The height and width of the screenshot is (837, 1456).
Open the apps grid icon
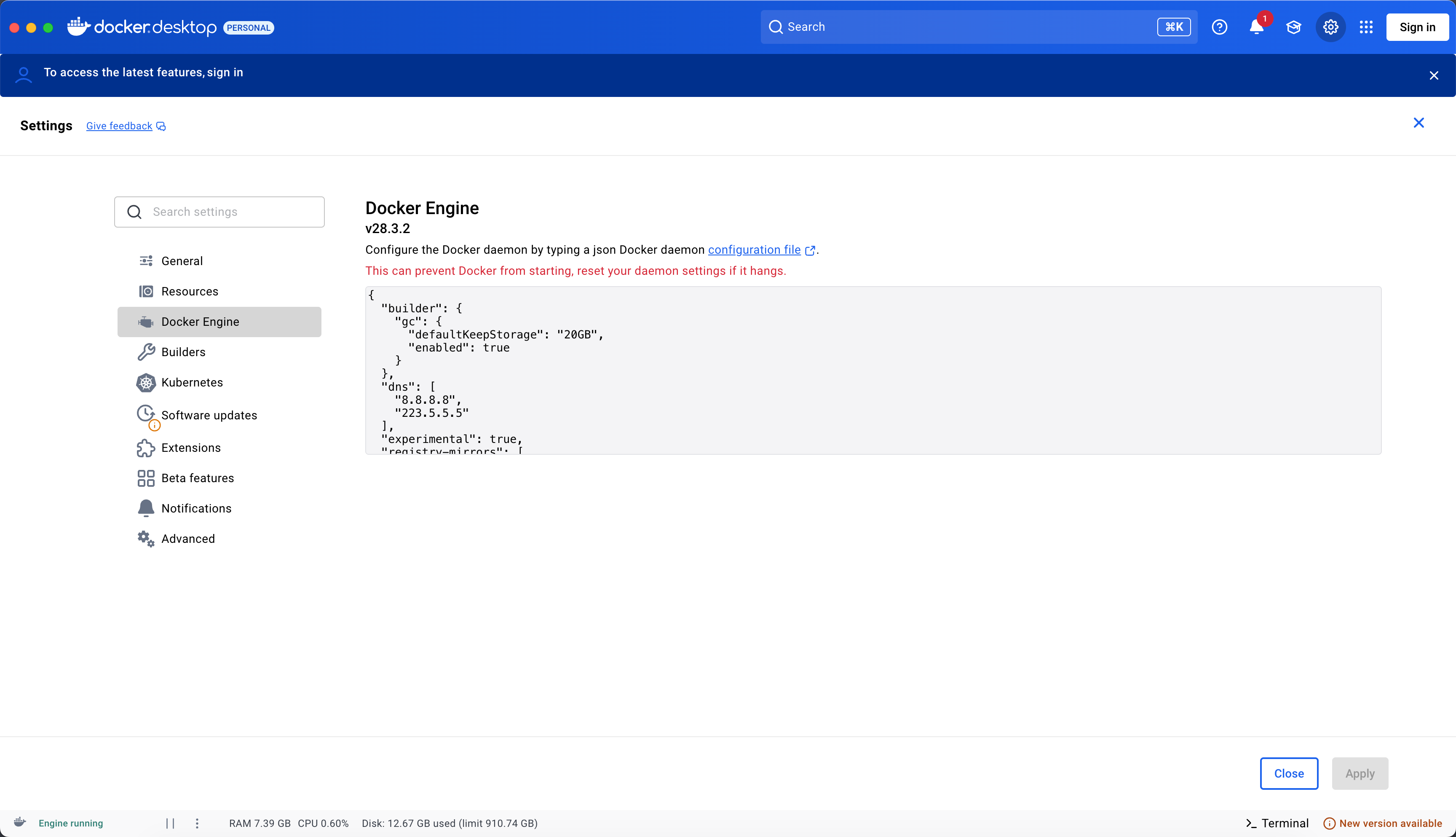(x=1366, y=27)
